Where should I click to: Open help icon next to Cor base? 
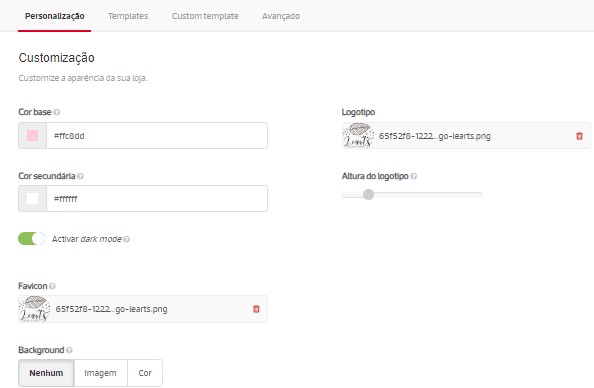pyautogui.click(x=57, y=112)
